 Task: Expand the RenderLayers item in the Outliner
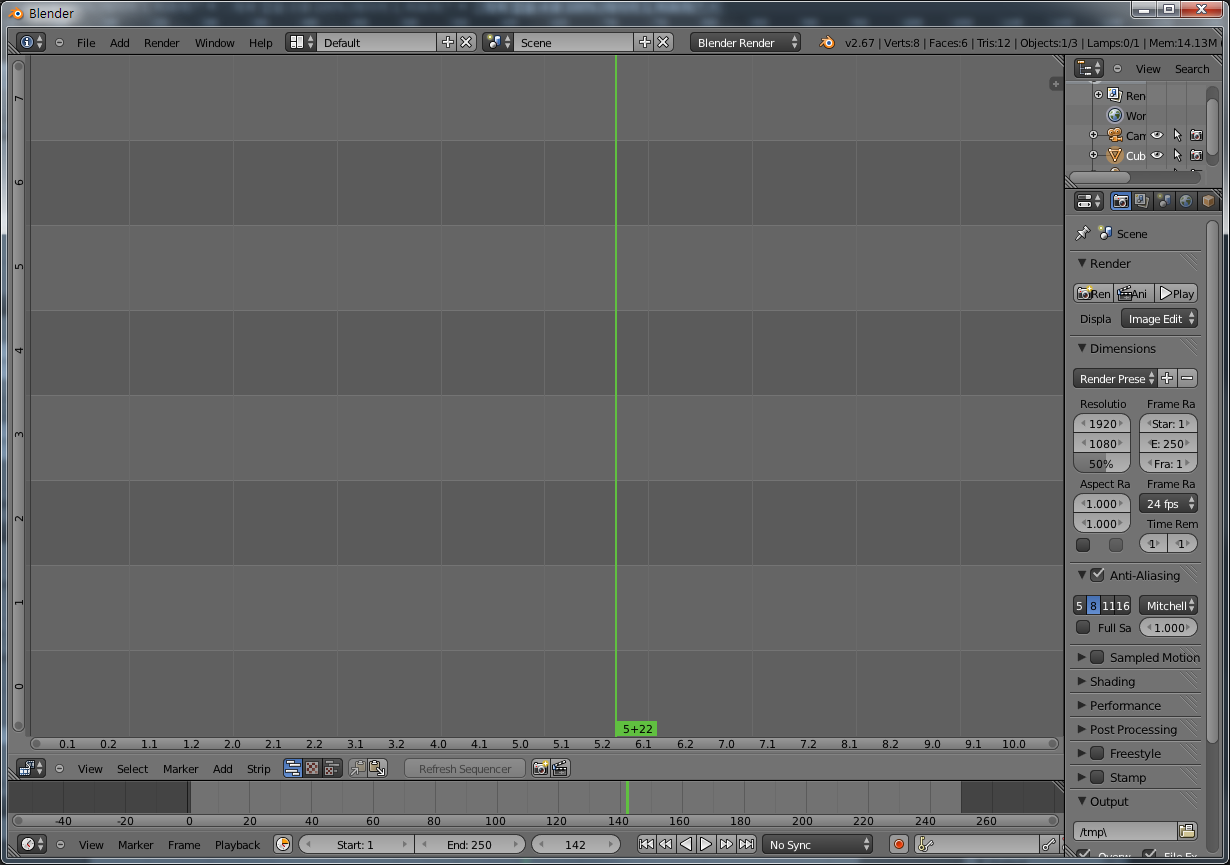tap(1098, 95)
